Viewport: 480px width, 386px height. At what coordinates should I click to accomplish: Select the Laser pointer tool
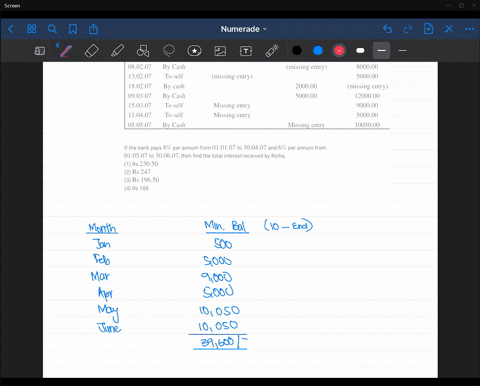tap(272, 51)
